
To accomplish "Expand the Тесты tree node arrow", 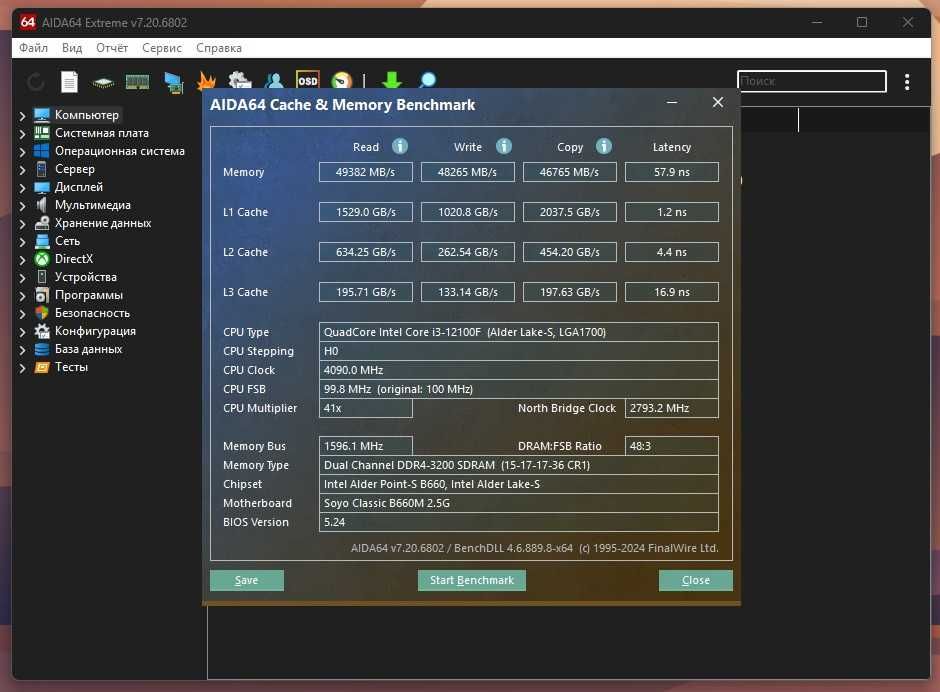I will tap(22, 367).
